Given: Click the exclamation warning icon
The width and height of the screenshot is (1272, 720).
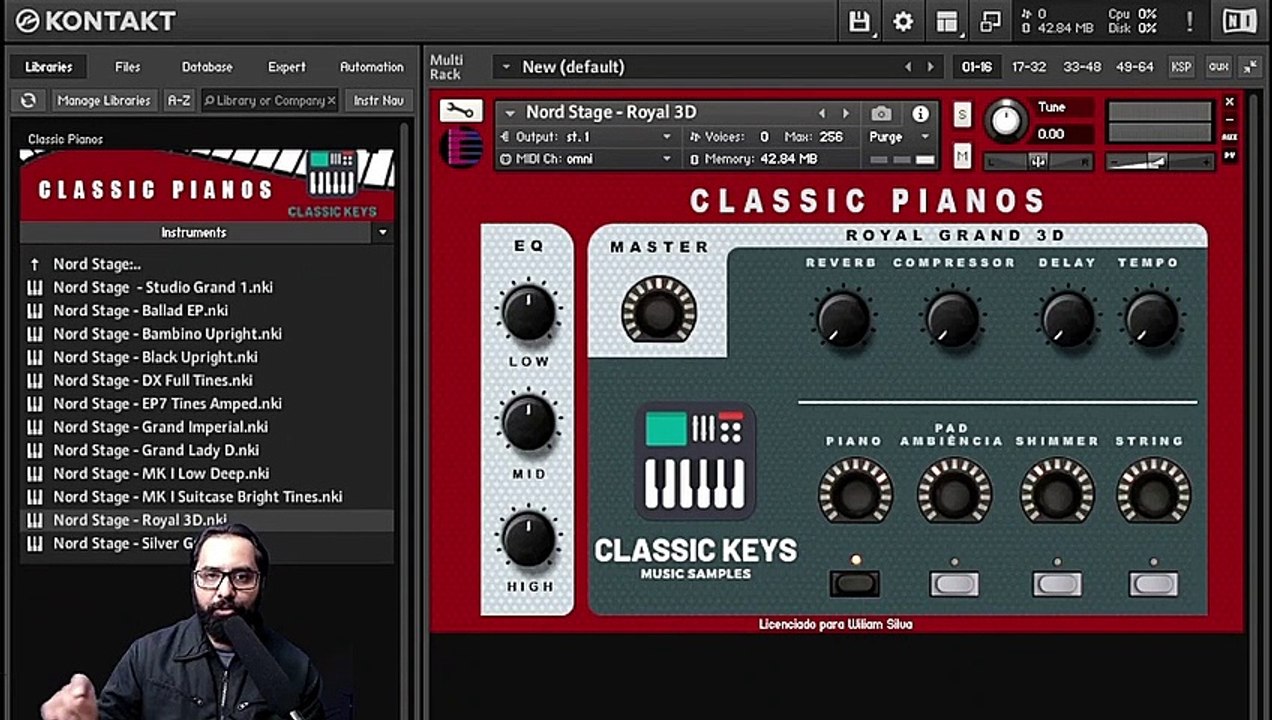Looking at the screenshot, I should coord(1190,21).
